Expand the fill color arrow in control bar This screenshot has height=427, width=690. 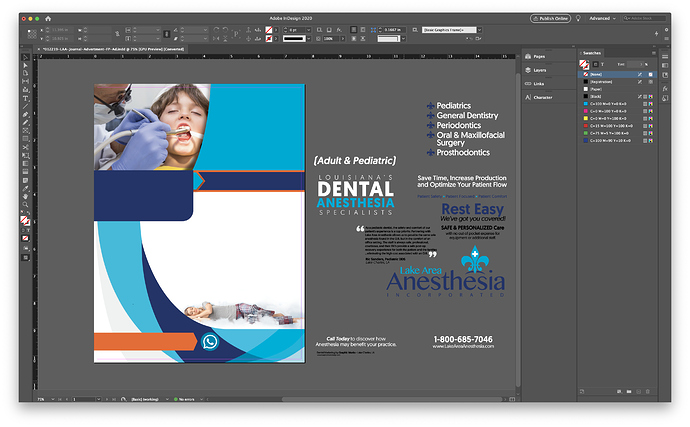pyautogui.click(x=276, y=30)
